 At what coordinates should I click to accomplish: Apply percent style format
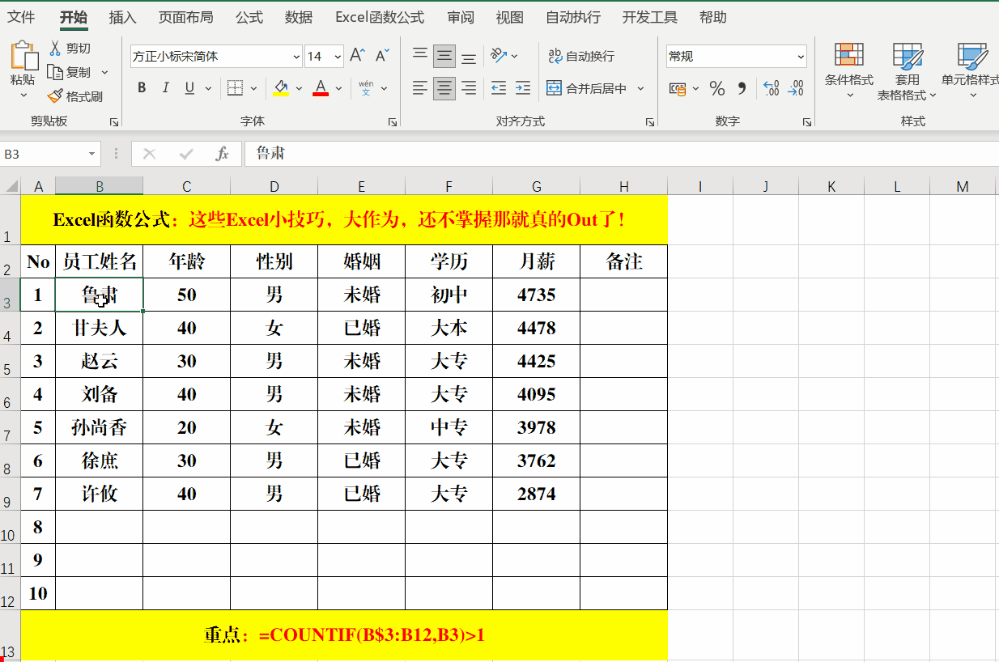point(717,88)
